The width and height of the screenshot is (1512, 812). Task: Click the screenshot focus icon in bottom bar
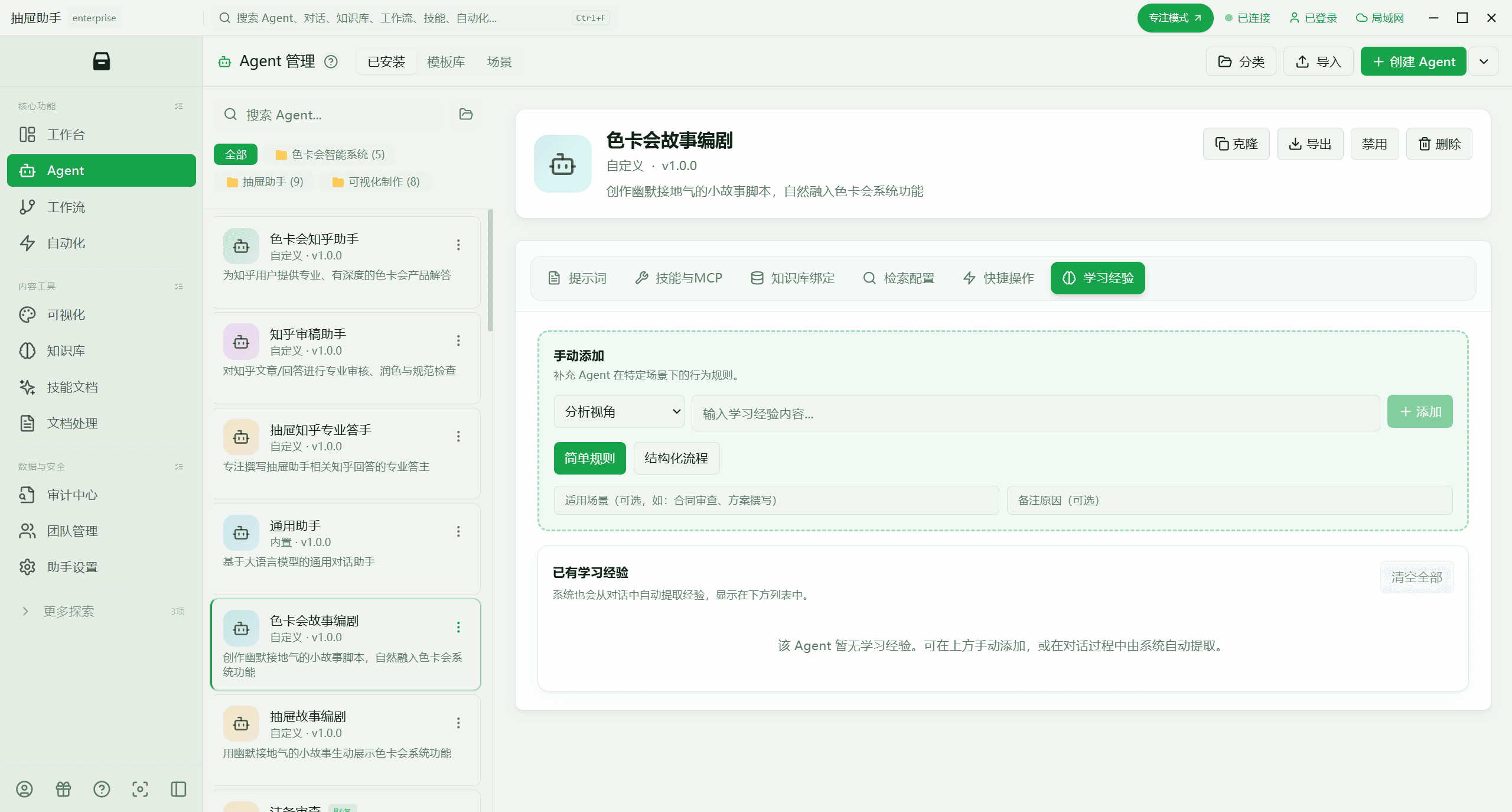coord(140,789)
